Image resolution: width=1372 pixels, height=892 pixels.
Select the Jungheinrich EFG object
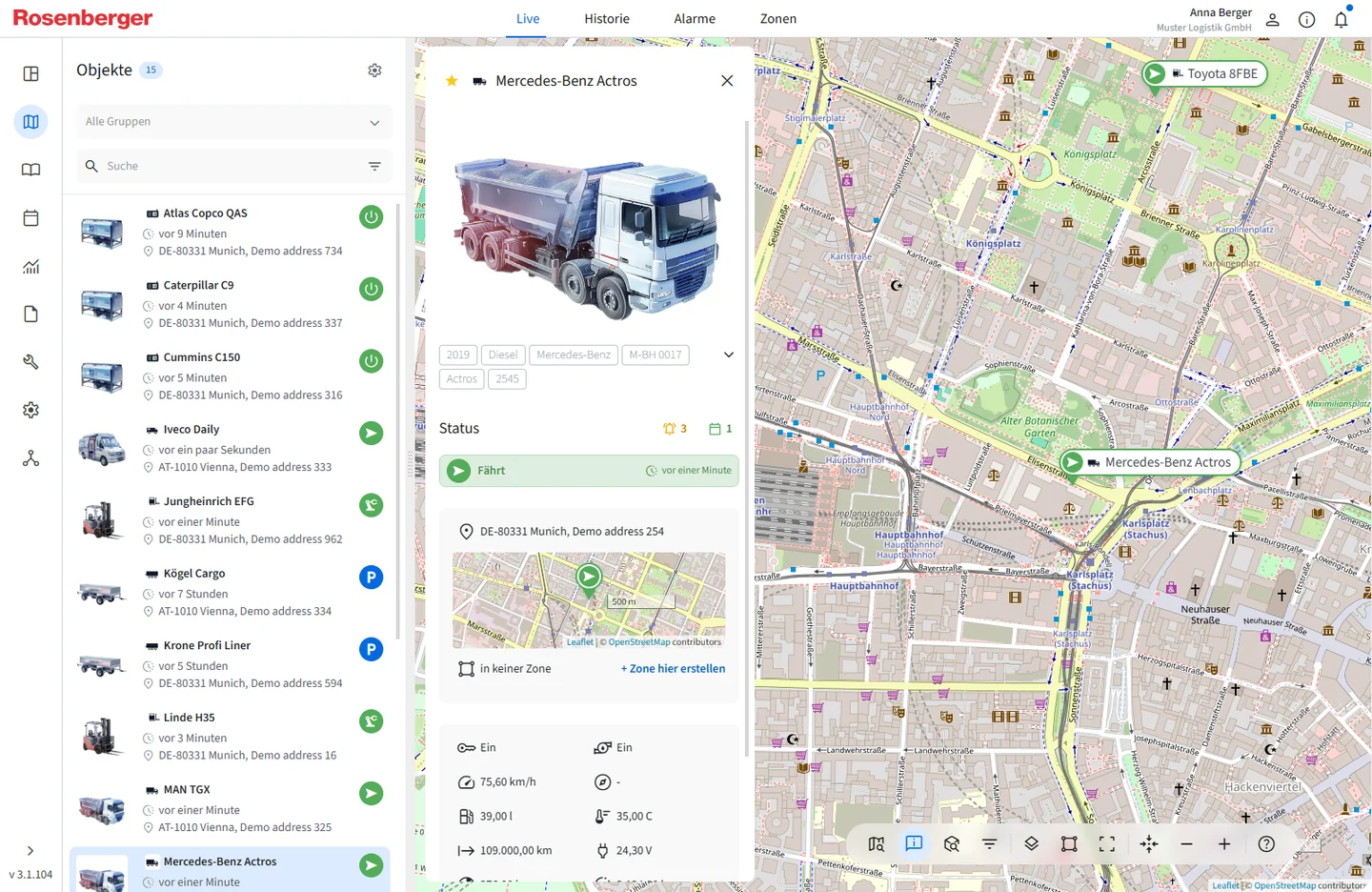click(x=231, y=520)
